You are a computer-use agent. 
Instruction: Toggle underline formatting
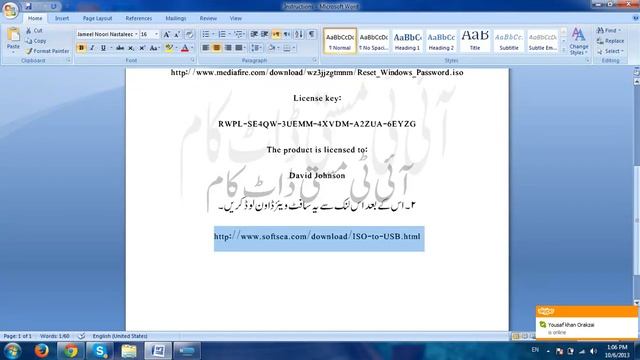(103, 48)
